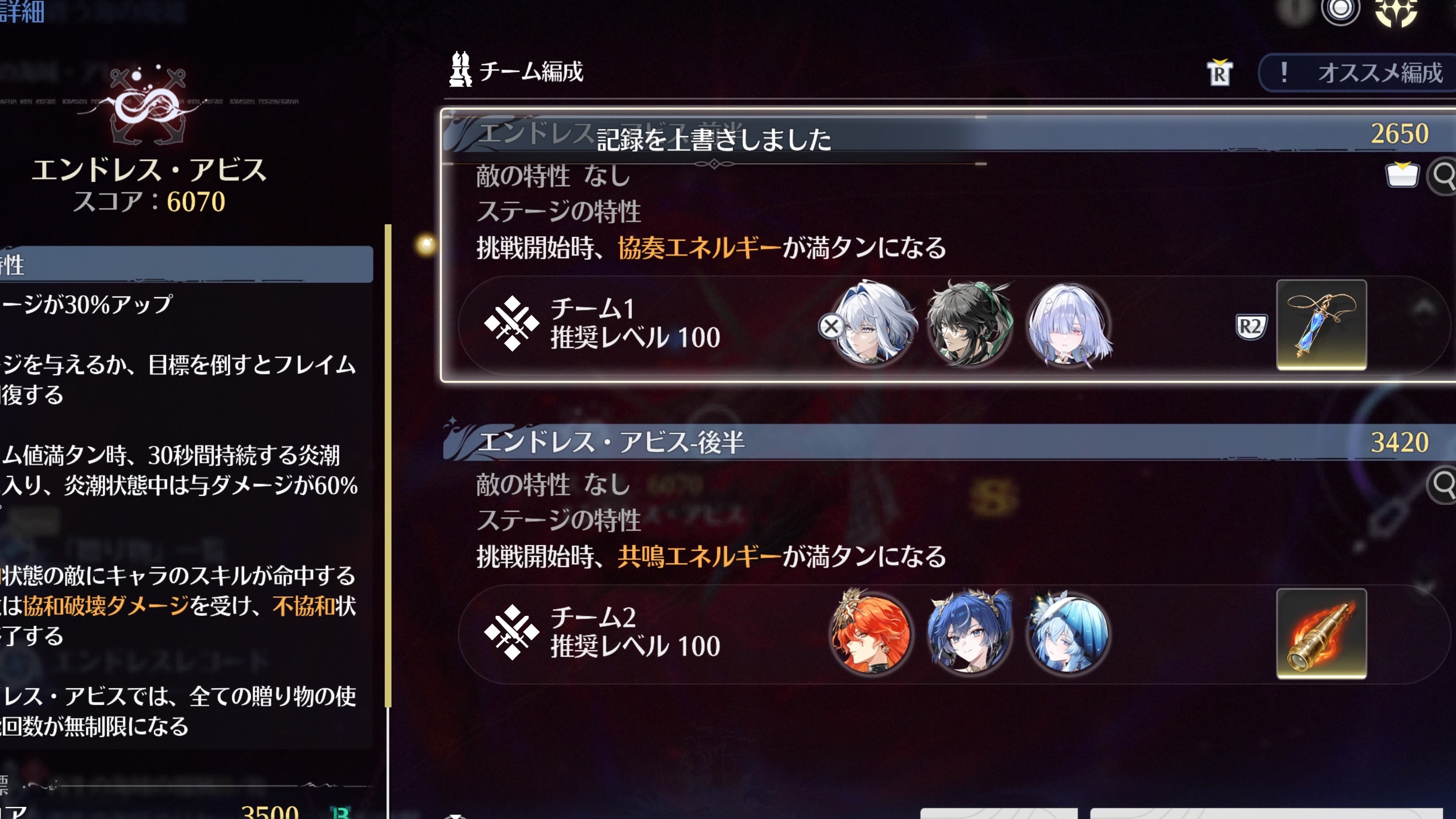1456x819 pixels.
Task: Open the blue hourglass gift item for Team 1
Action: tap(1321, 325)
